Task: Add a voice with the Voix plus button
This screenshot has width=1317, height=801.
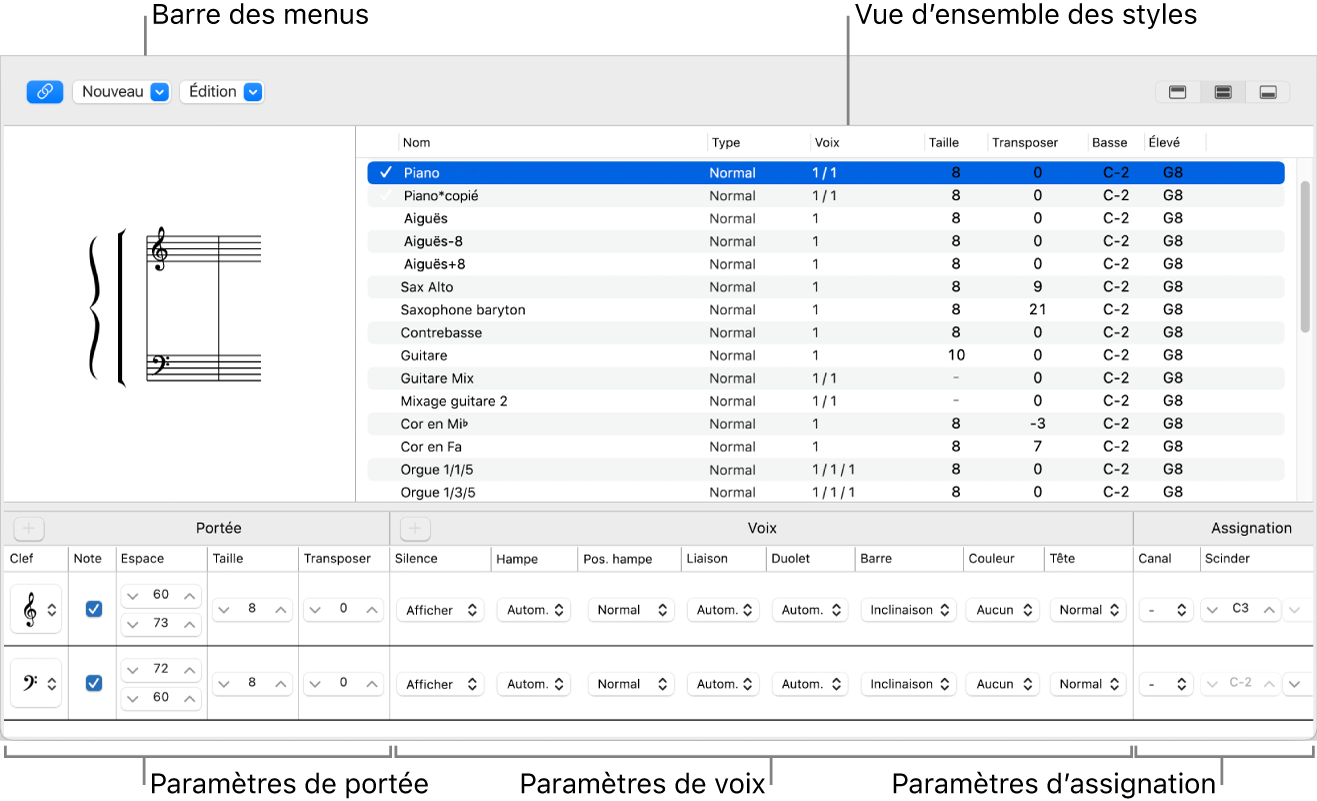Action: click(x=415, y=528)
